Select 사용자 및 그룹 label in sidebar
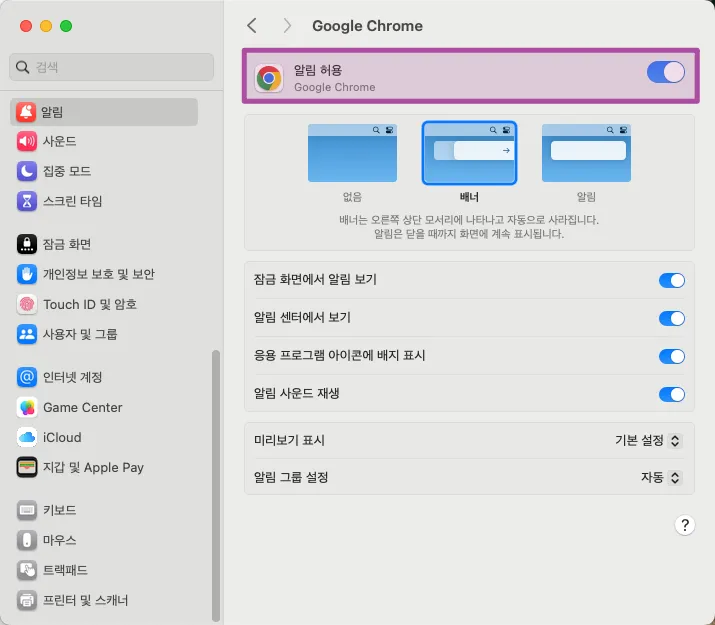Viewport: 715px width, 625px height. pyautogui.click(x=80, y=334)
